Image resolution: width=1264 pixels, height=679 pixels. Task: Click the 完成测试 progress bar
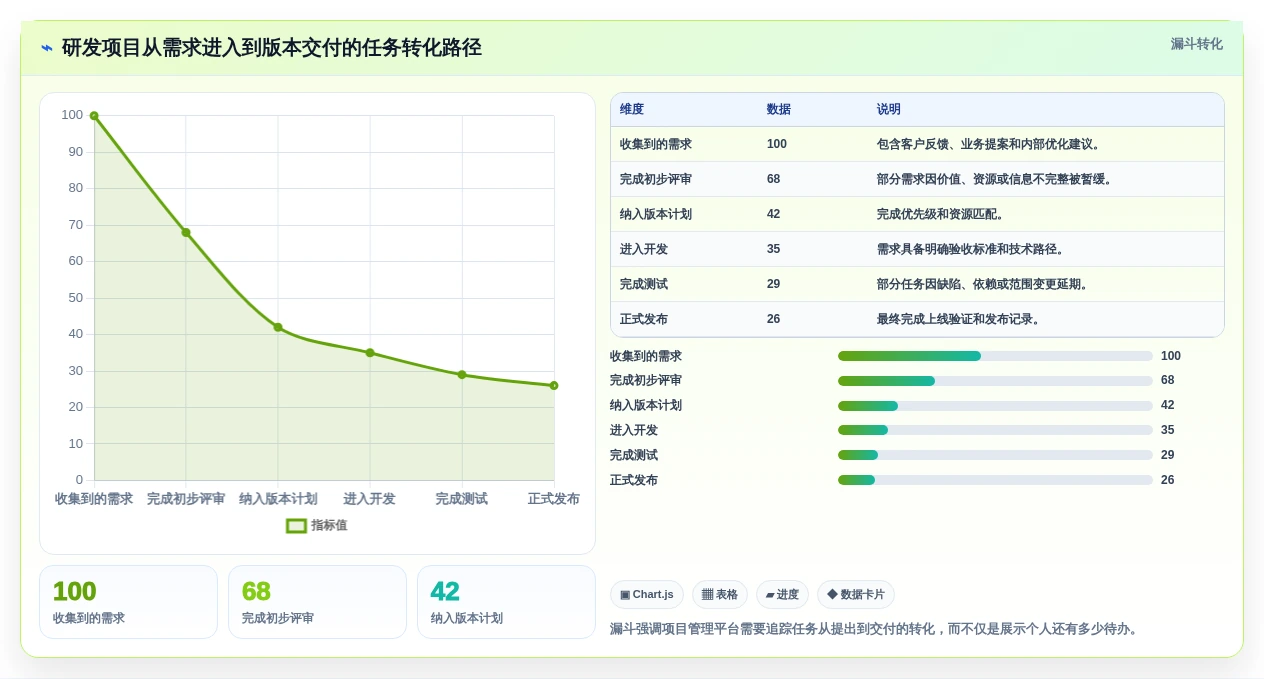995,455
